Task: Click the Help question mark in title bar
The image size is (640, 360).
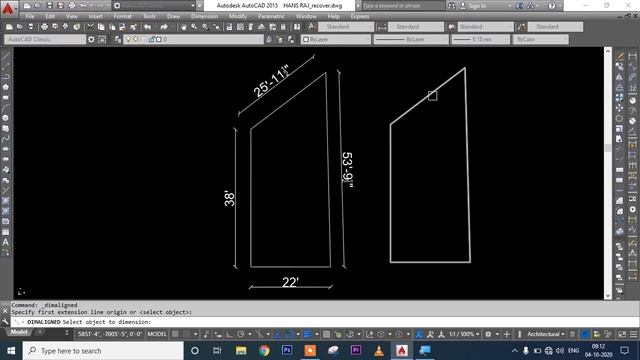Action: (552, 6)
